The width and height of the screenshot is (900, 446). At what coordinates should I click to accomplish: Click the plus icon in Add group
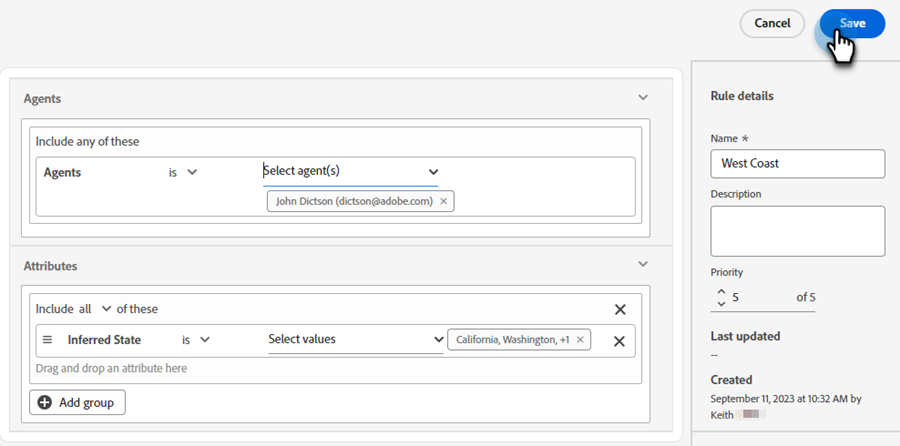44,403
